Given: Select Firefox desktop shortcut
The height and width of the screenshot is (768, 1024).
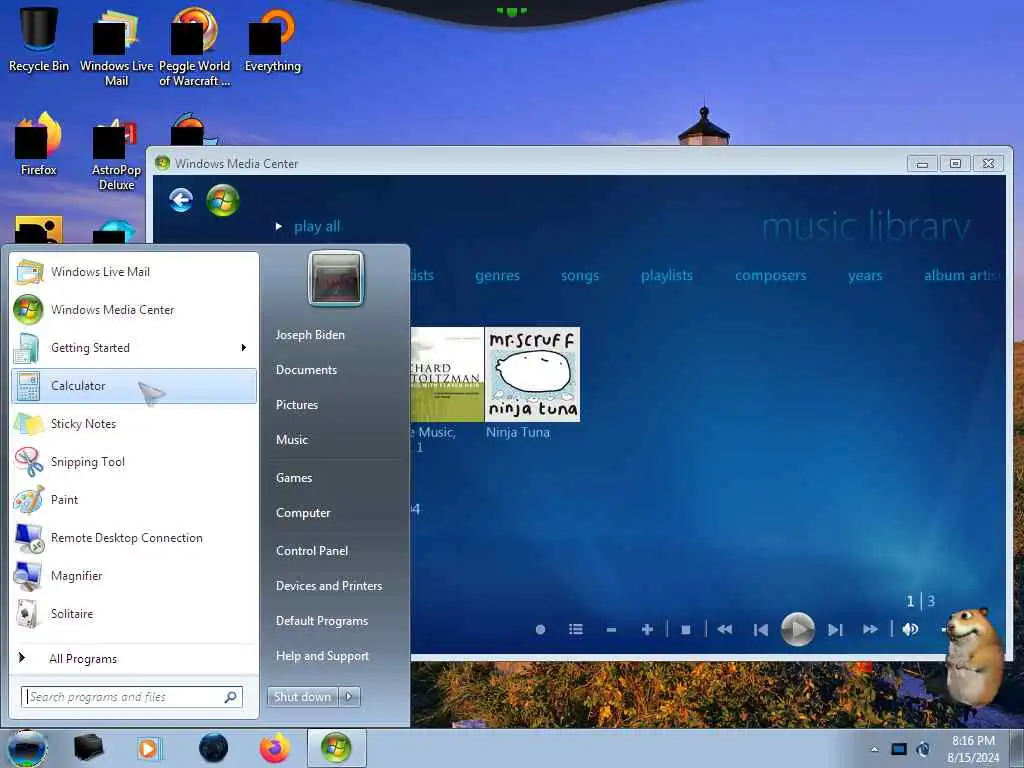Looking at the screenshot, I should (39, 145).
